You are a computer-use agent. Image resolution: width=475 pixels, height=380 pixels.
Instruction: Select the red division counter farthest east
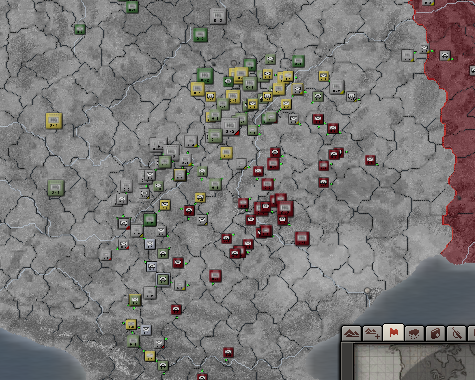click(370, 160)
